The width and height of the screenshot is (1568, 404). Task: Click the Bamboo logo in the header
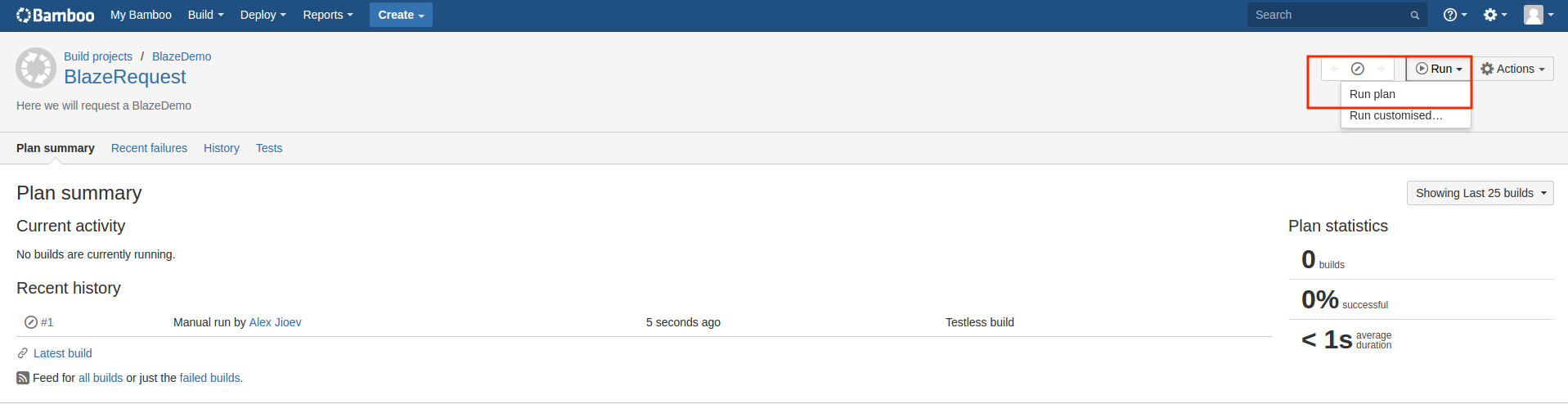click(56, 15)
